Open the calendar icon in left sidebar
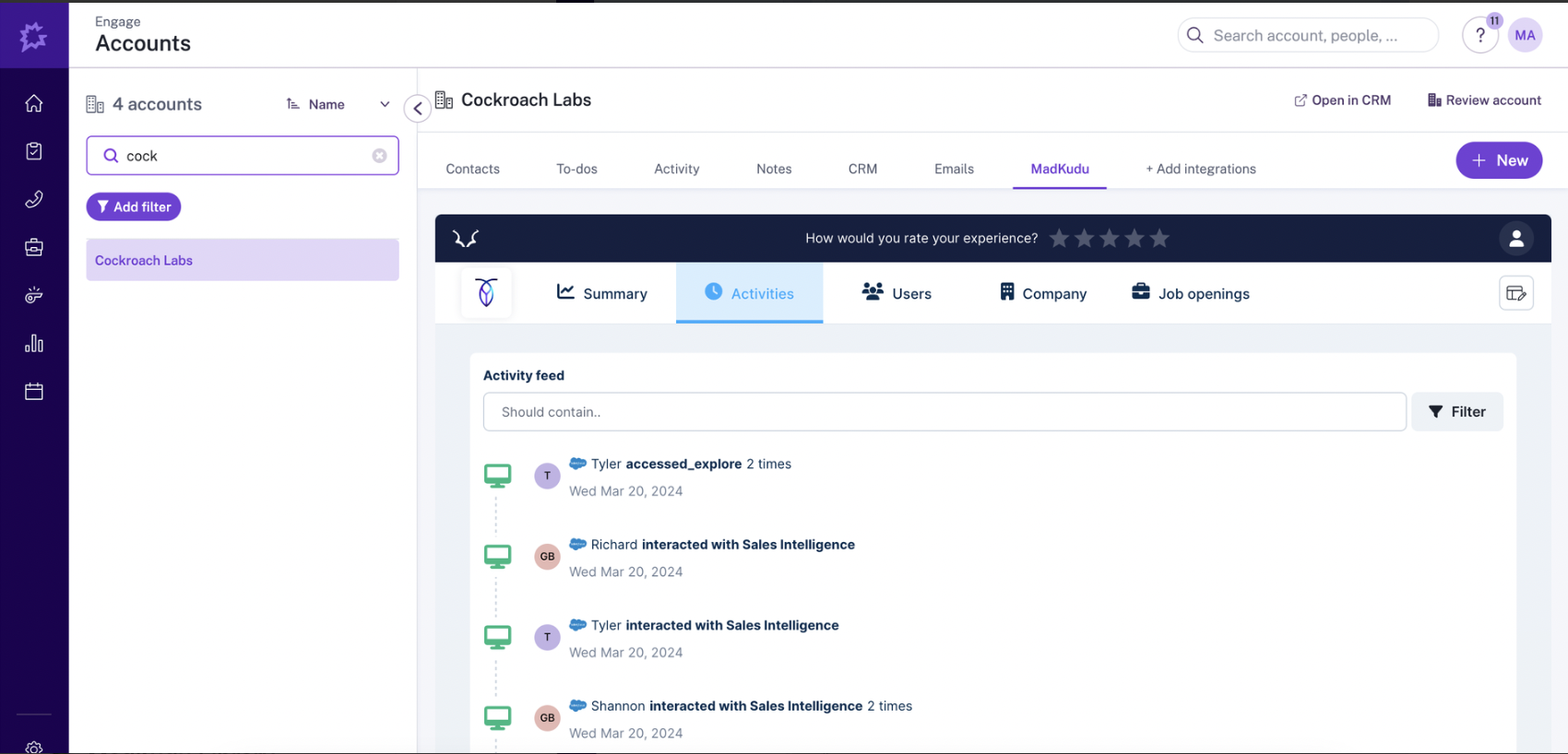This screenshot has height=754, width=1568. 34,391
